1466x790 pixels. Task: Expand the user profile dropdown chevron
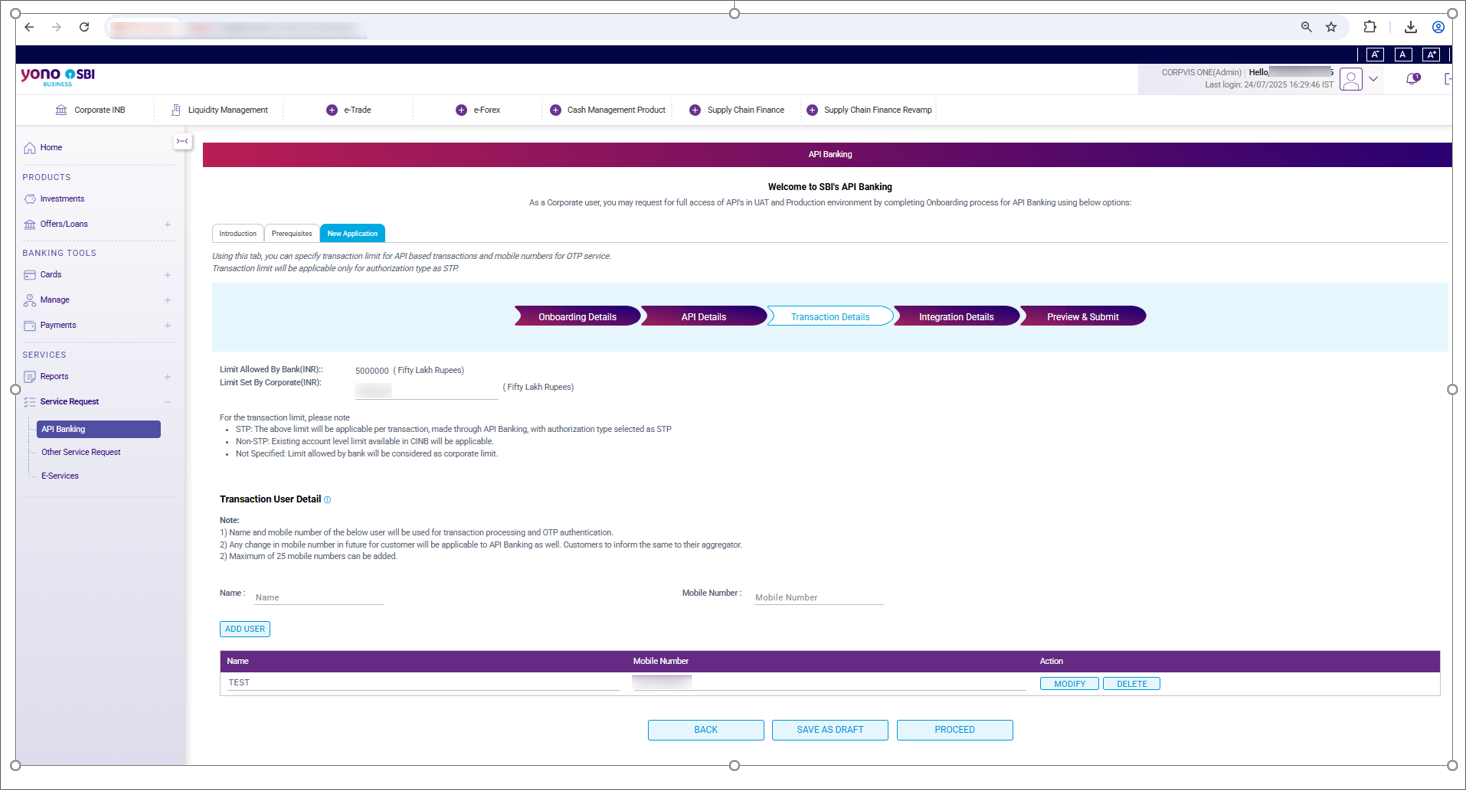[x=1374, y=79]
